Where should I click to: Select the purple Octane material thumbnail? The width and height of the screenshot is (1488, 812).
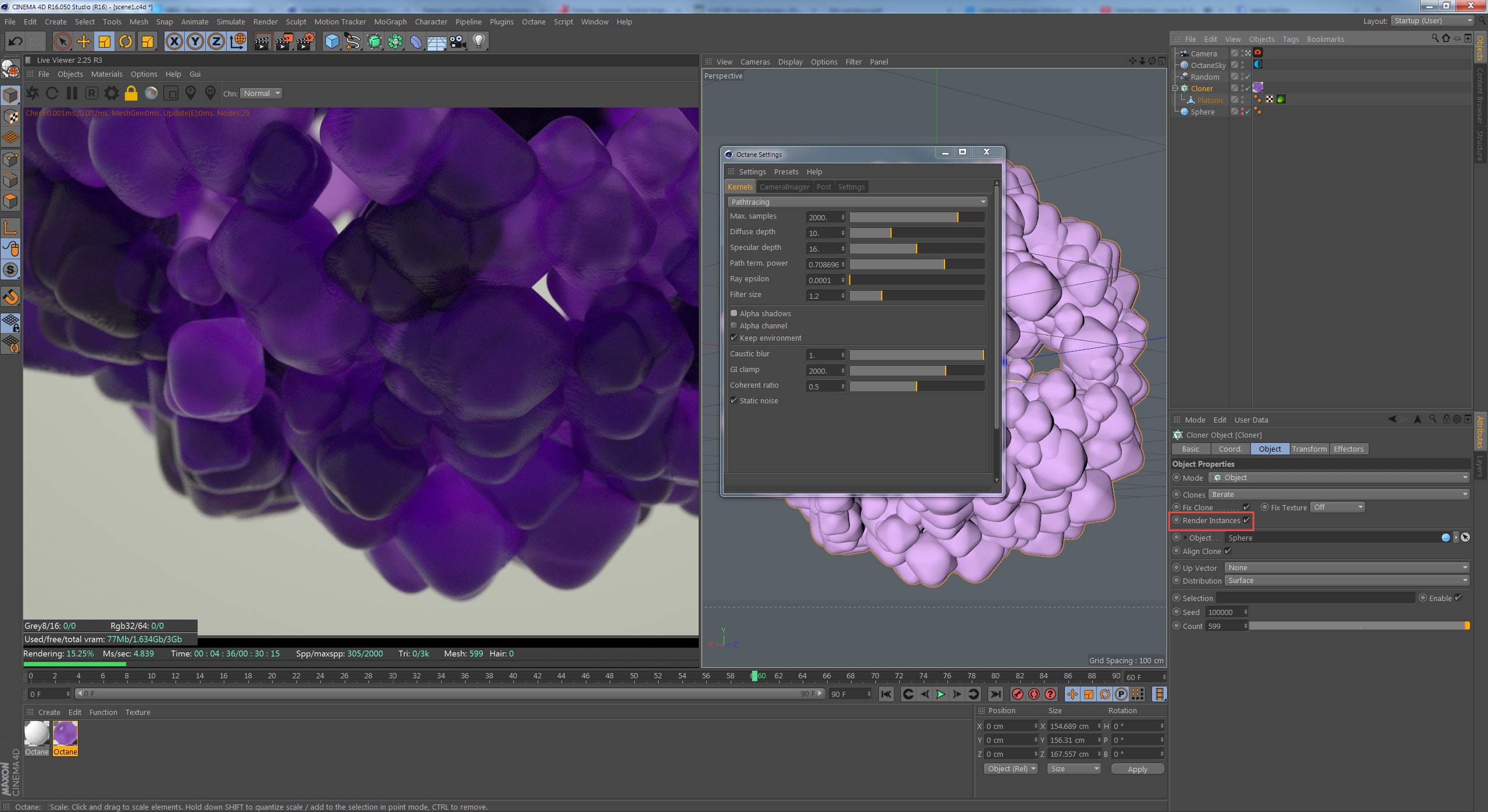65,734
